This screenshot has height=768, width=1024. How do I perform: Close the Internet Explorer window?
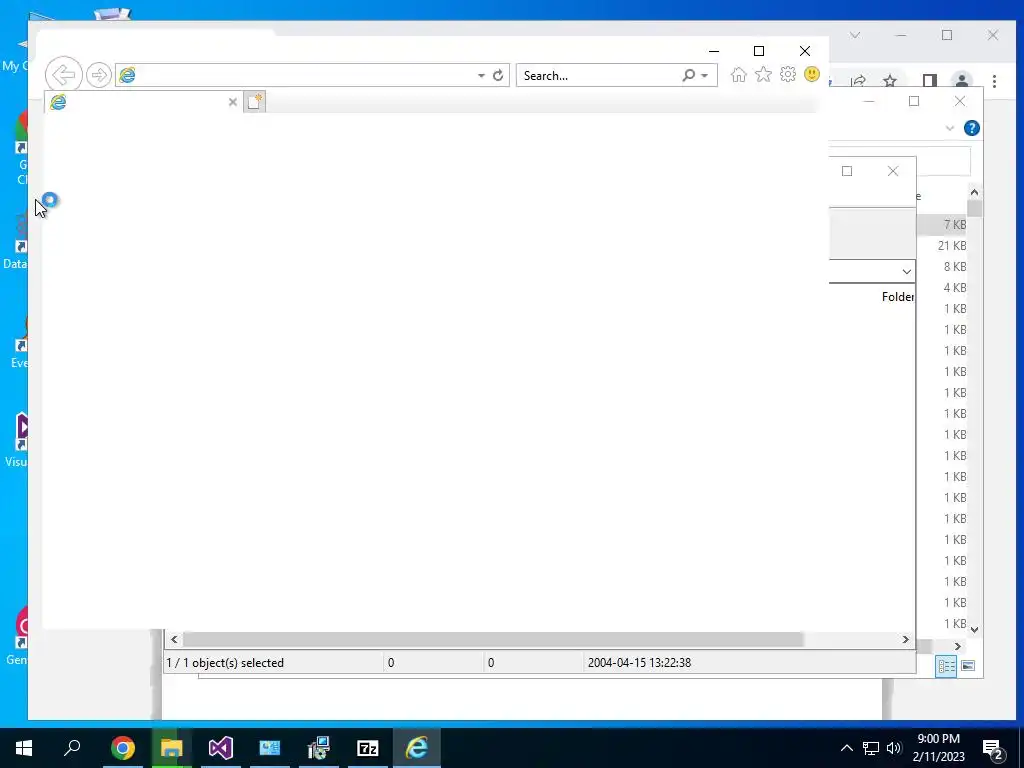point(805,51)
